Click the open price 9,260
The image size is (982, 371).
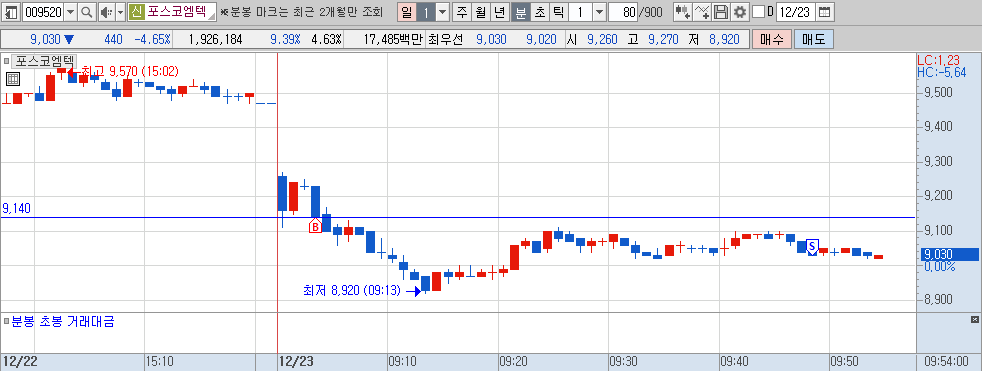(602, 39)
